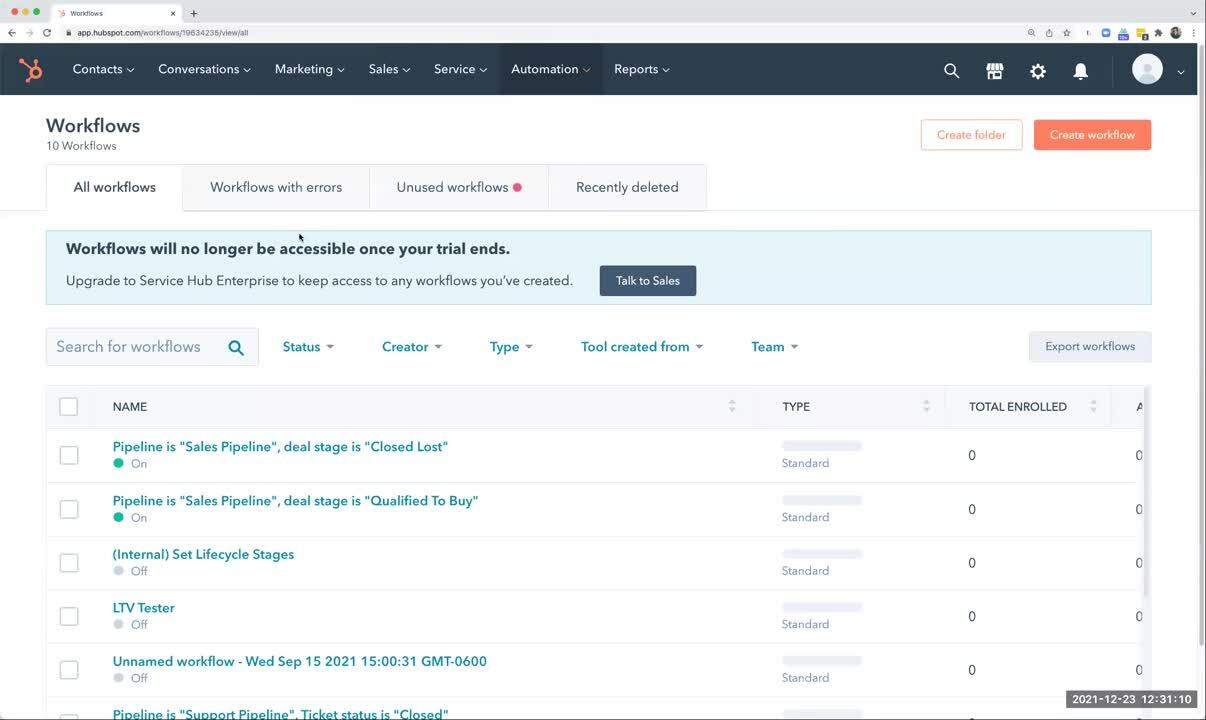Click the Talk to Sales button
This screenshot has width=1206, height=720.
648,281
